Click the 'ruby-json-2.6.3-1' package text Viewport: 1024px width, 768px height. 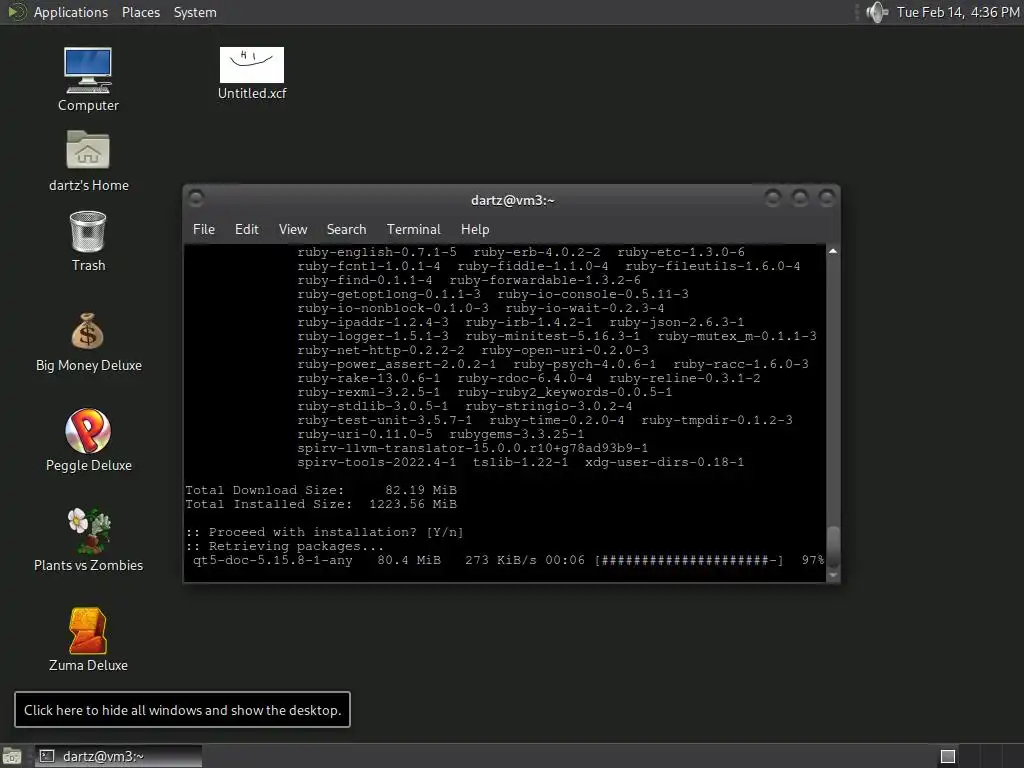point(677,322)
